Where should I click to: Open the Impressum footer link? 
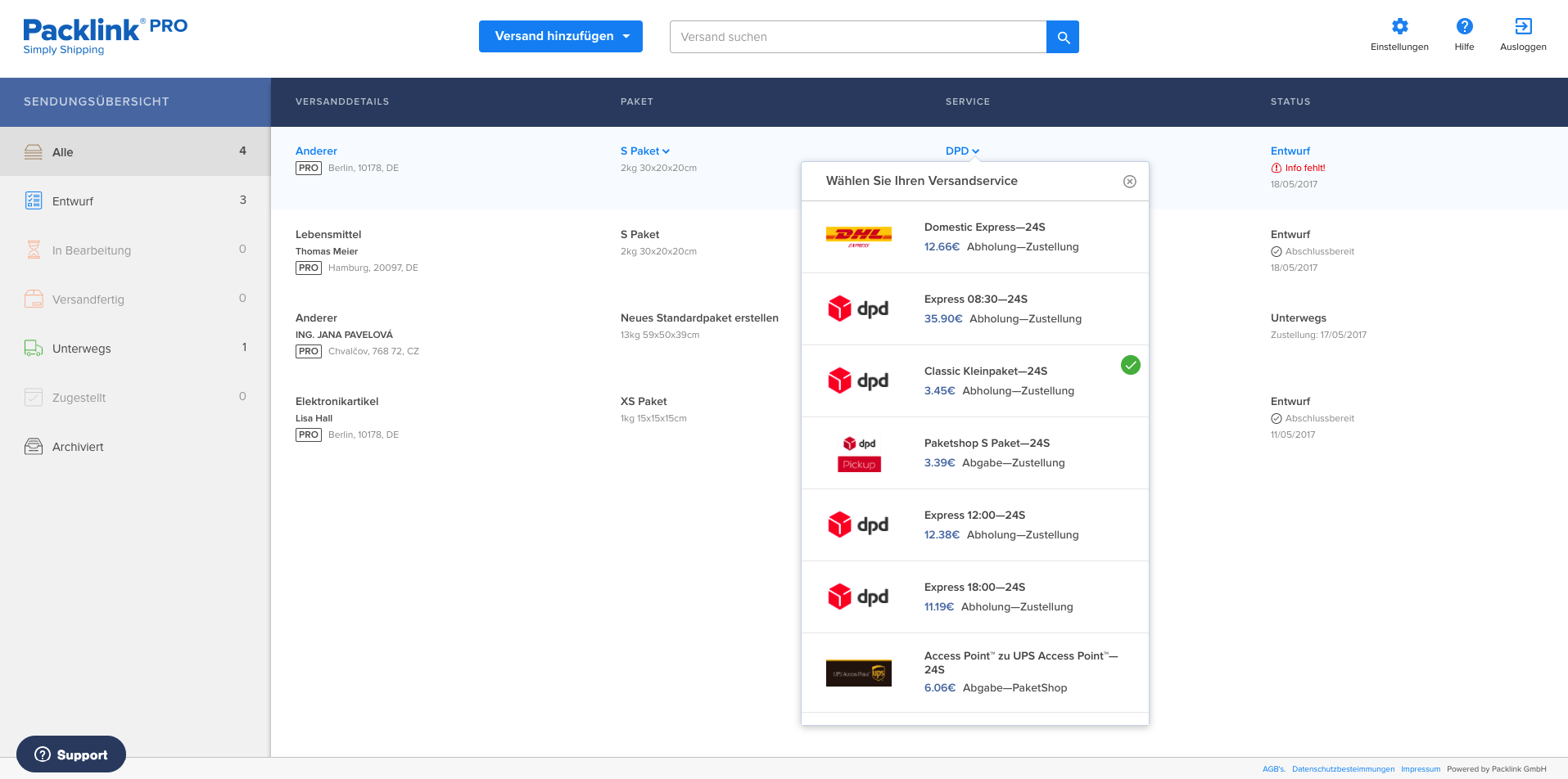click(x=1421, y=769)
